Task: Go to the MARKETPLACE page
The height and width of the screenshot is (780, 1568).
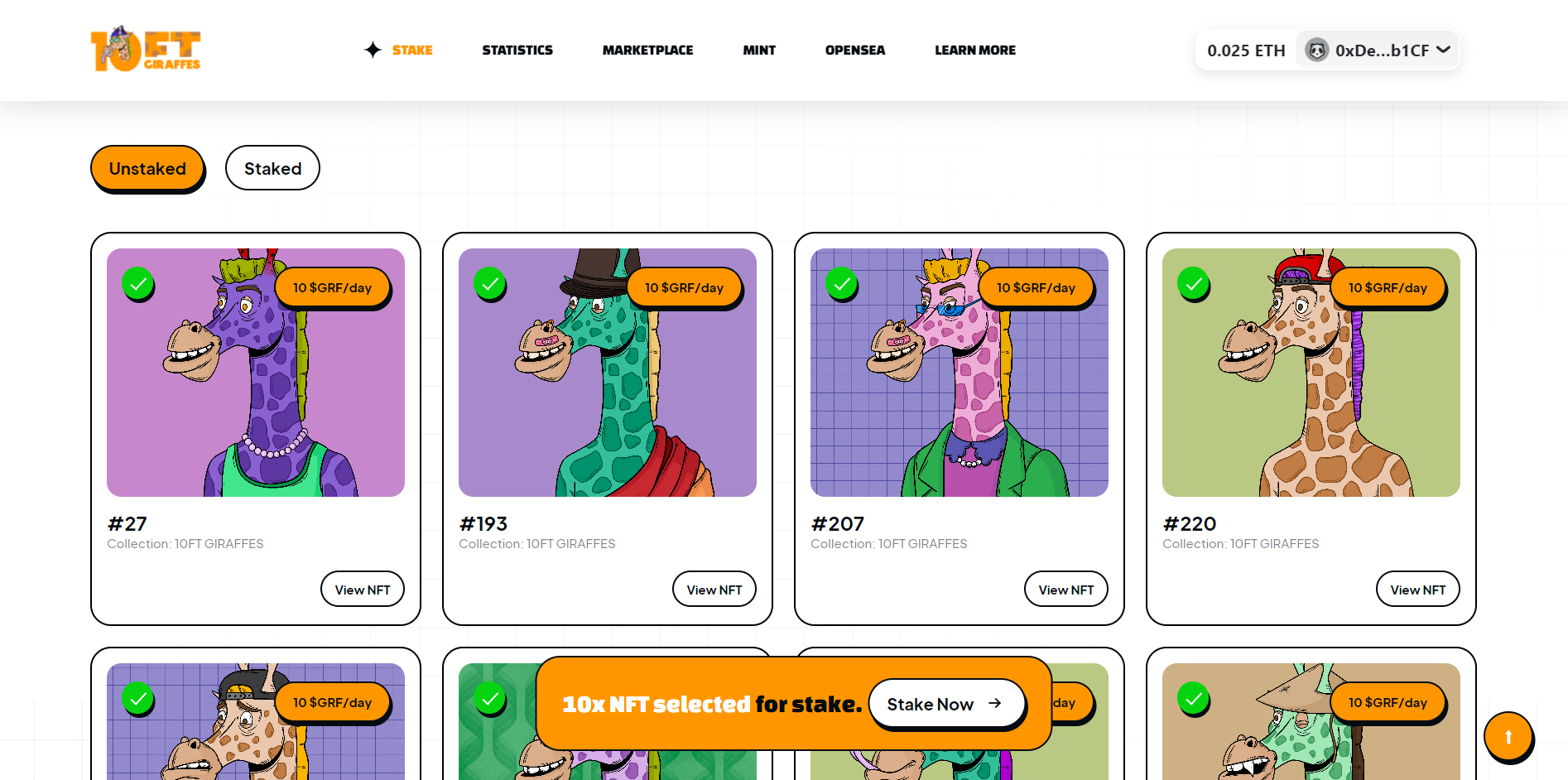Action: tap(647, 50)
